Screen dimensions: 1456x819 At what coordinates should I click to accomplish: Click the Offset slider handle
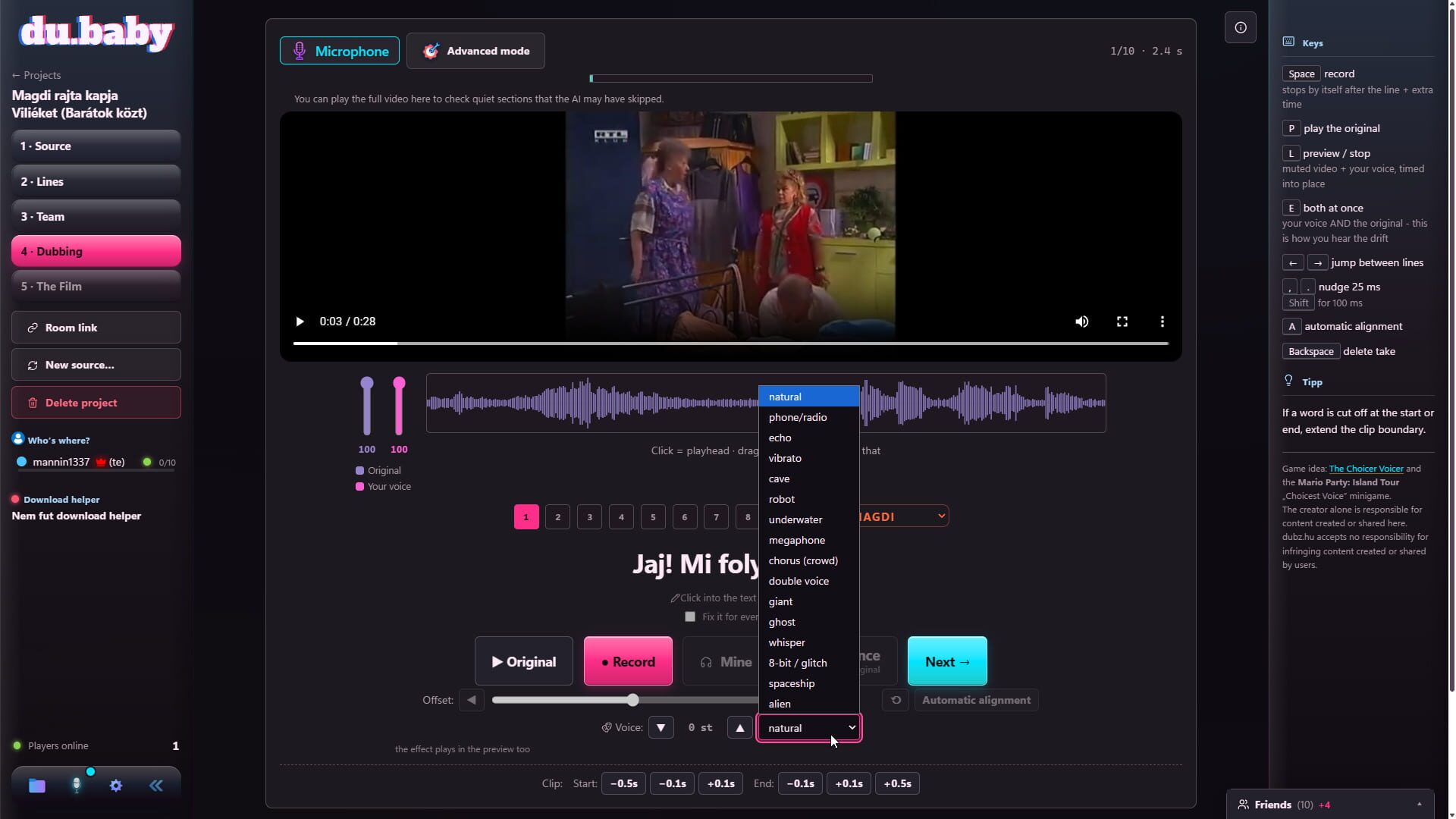coord(632,700)
